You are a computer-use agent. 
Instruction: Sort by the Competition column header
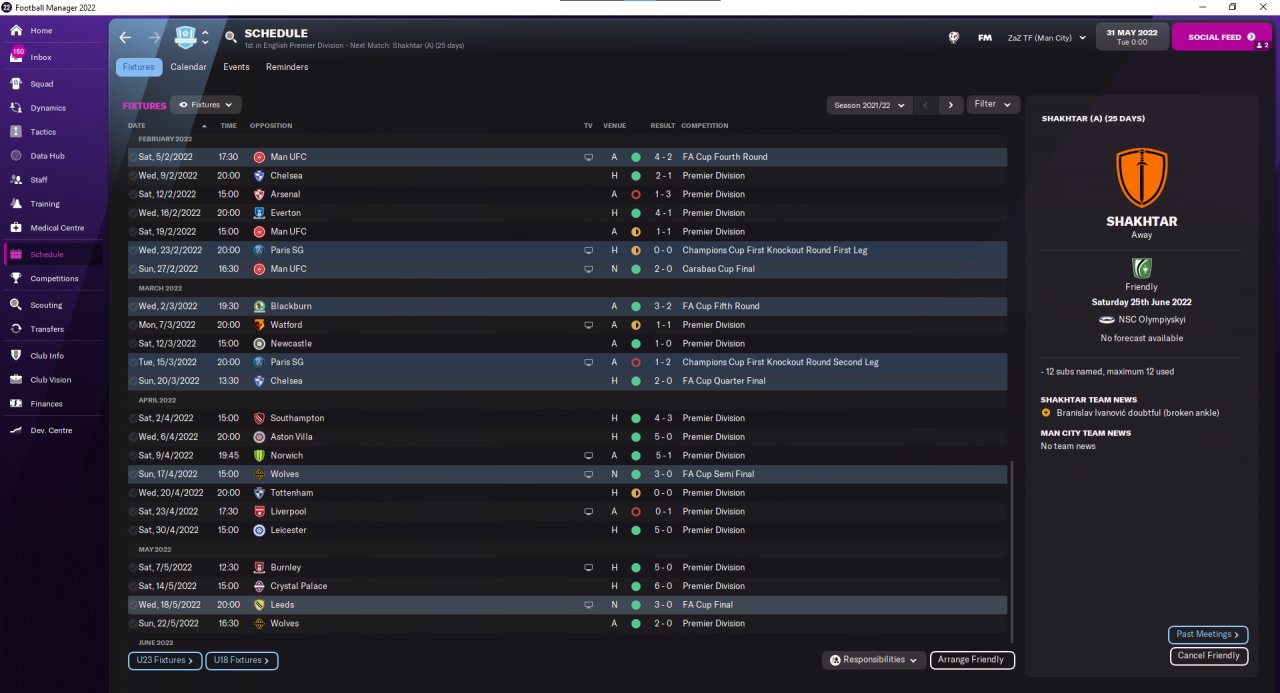705,126
